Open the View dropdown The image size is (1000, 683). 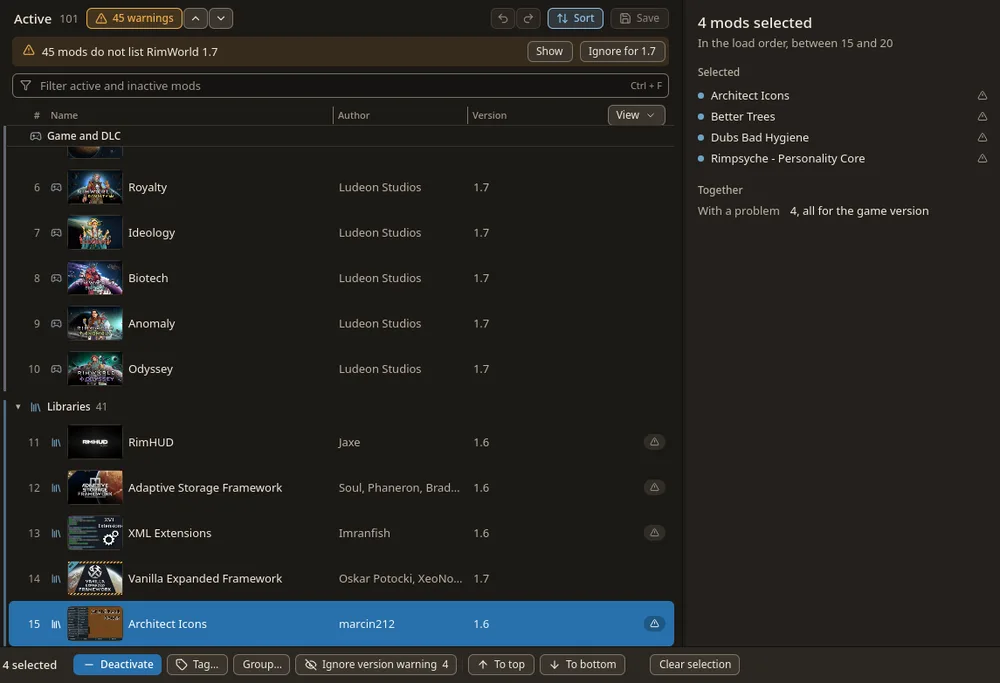636,115
